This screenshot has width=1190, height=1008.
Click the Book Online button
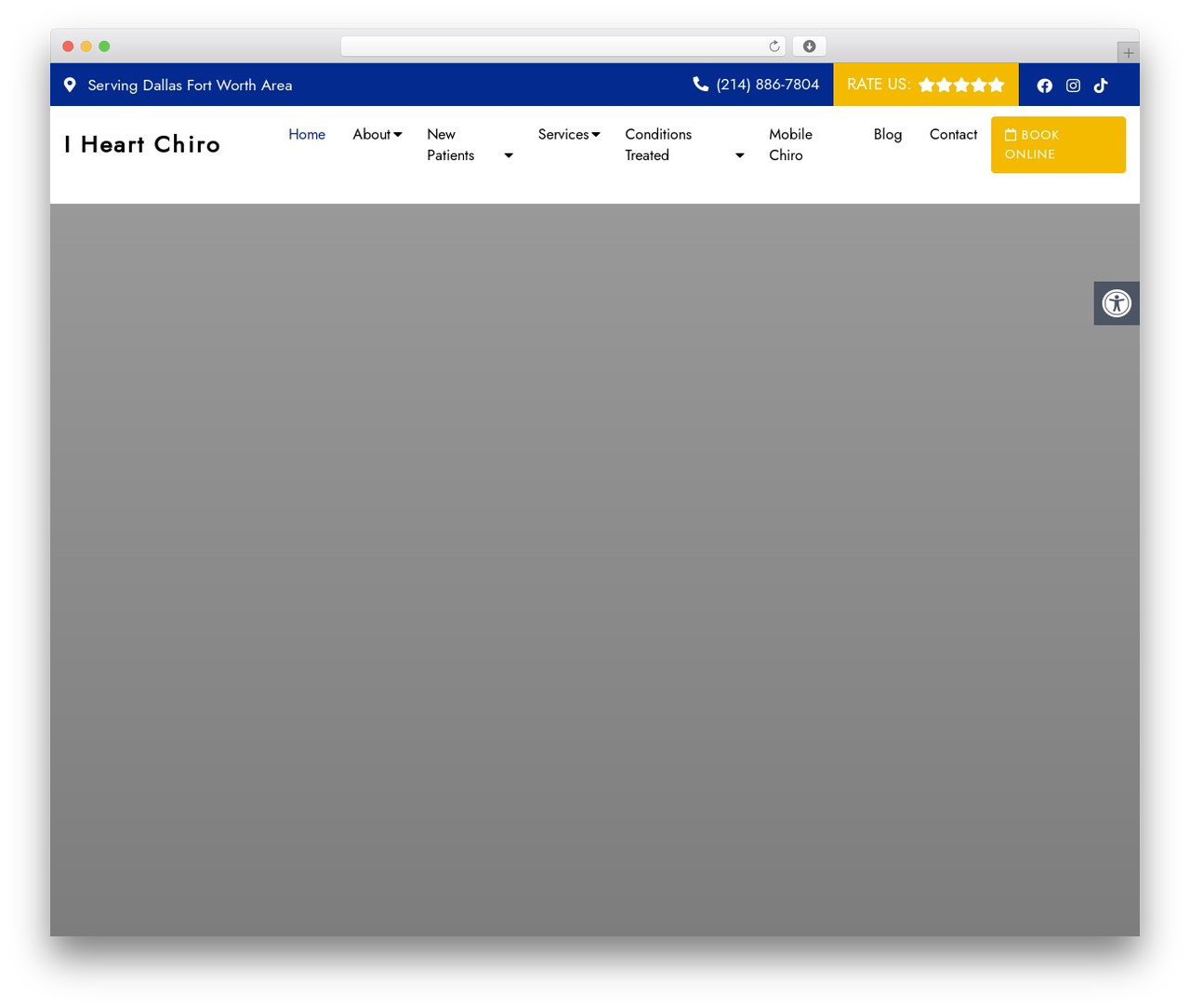click(1058, 145)
